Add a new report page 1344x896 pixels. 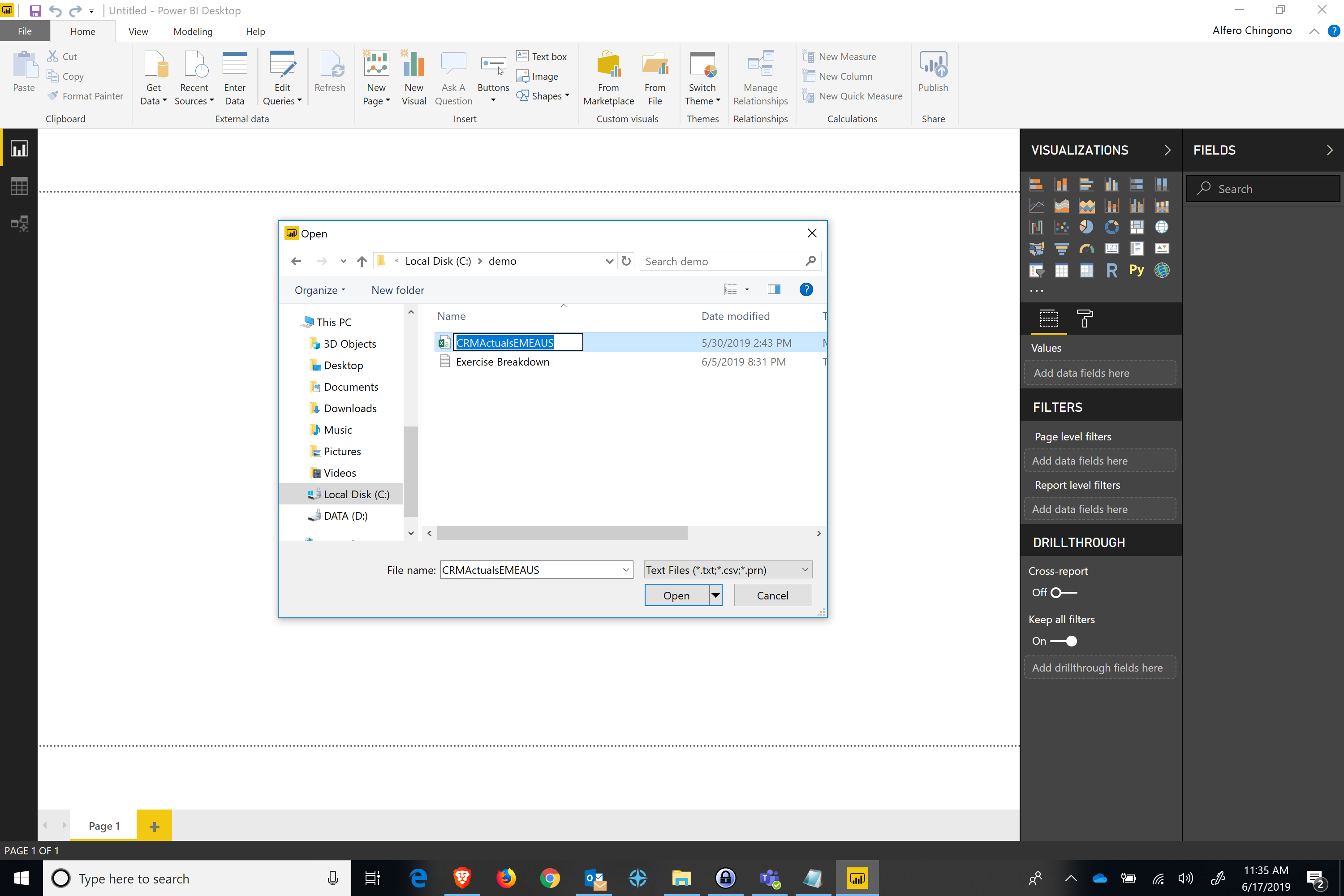click(x=154, y=826)
